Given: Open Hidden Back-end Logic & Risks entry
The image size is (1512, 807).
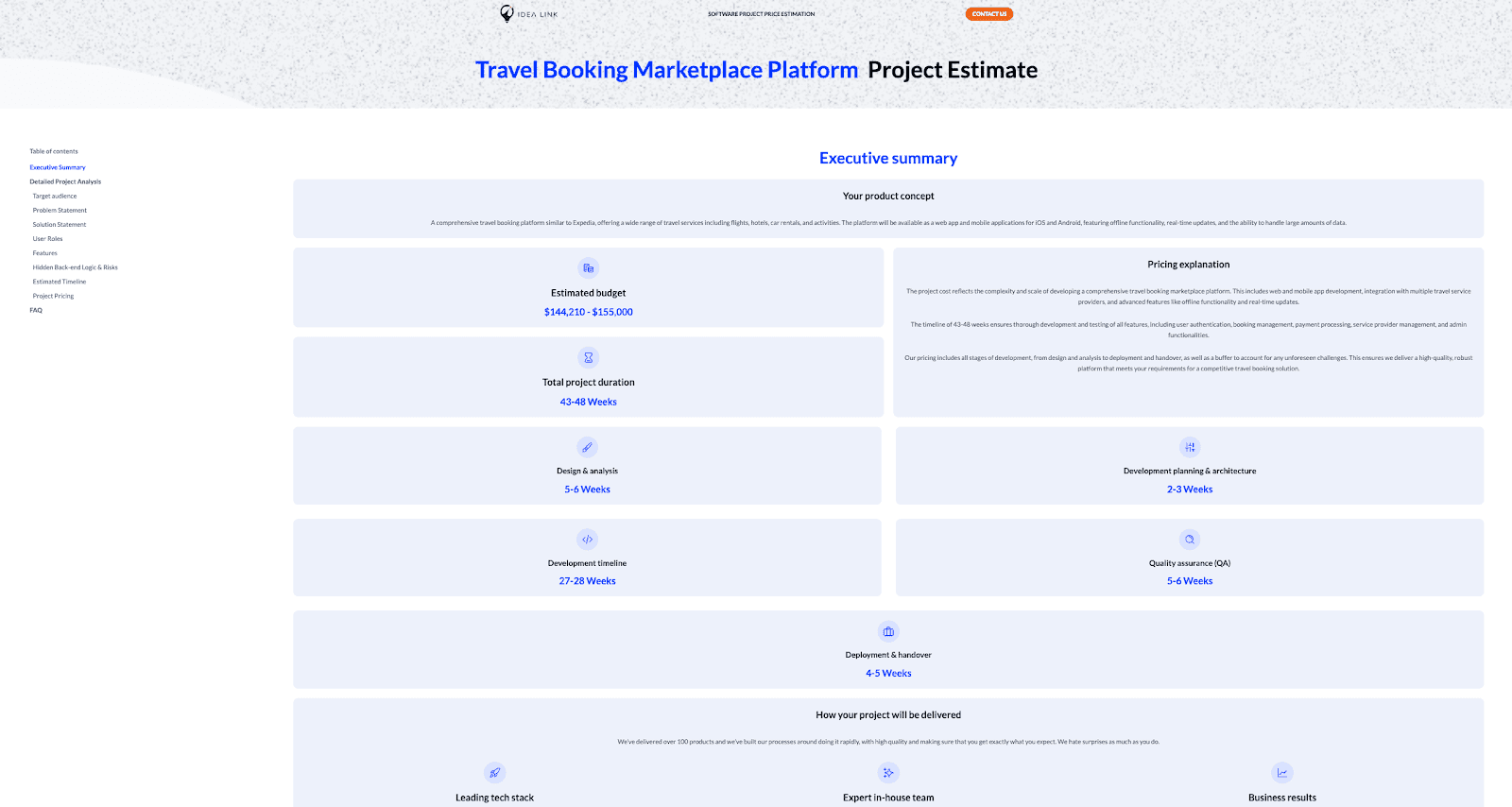Looking at the screenshot, I should [76, 267].
